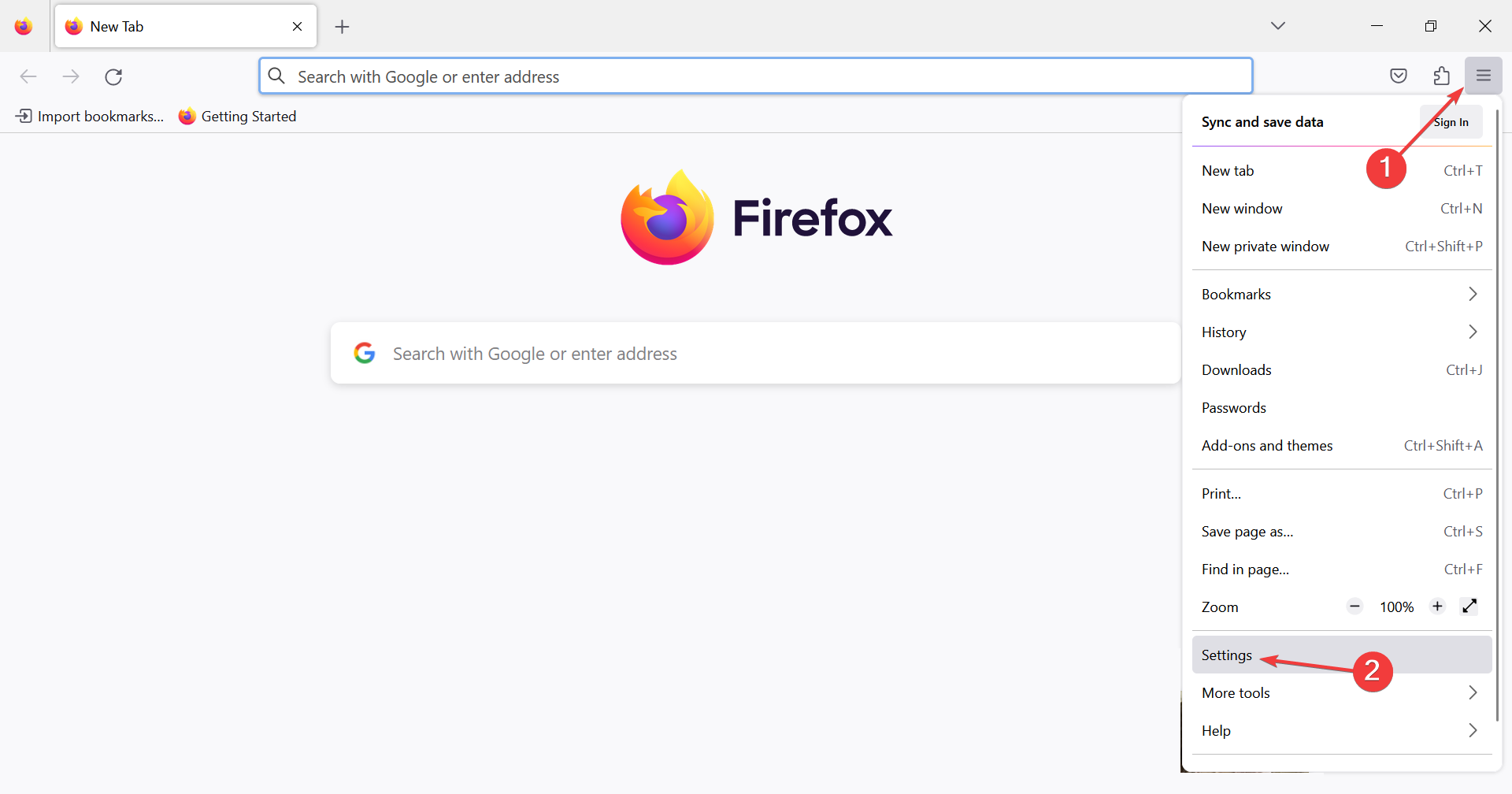Click the Firefox View icon
This screenshot has height=794, width=1512.
point(24,27)
